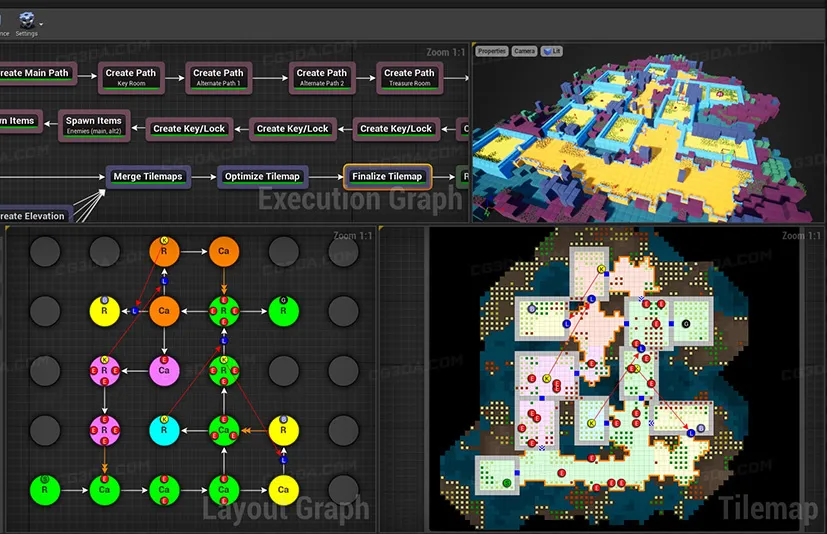827x534 pixels.
Task: Select the Create Elevation node
Action: point(35,215)
